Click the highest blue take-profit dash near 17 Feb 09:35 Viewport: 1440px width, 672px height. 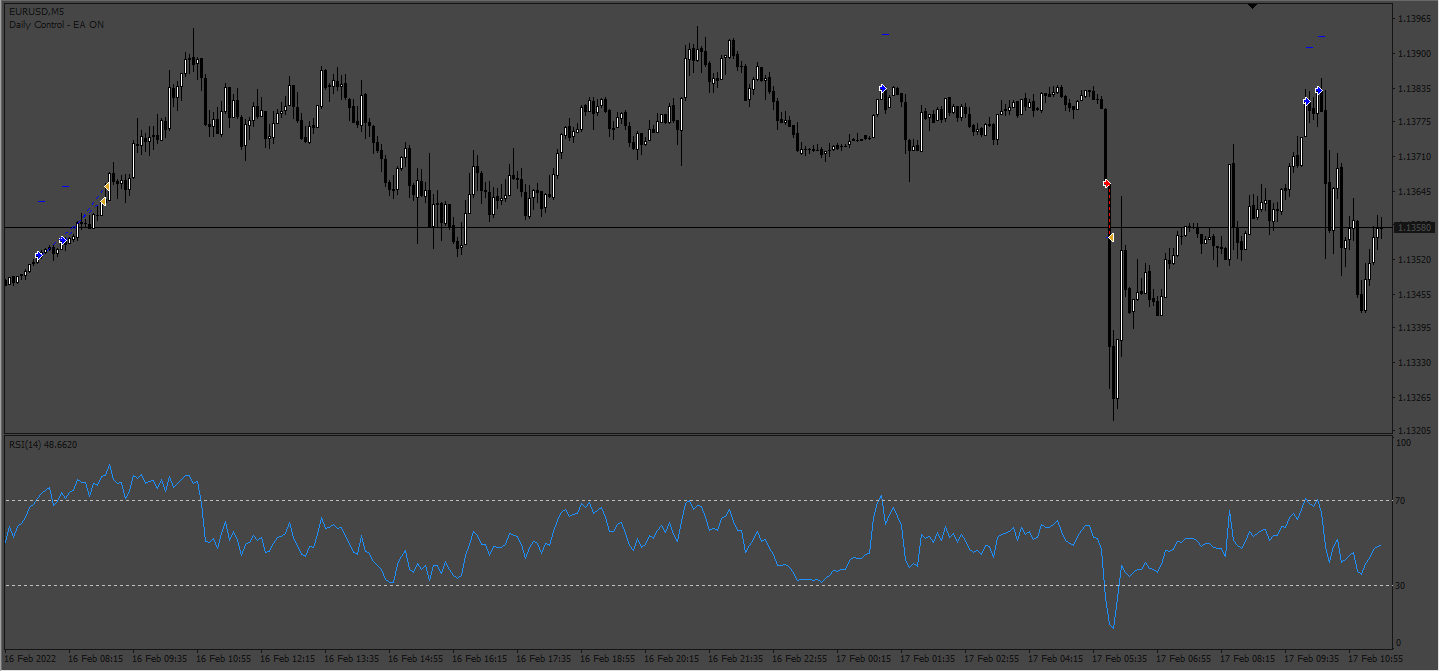1321,36
